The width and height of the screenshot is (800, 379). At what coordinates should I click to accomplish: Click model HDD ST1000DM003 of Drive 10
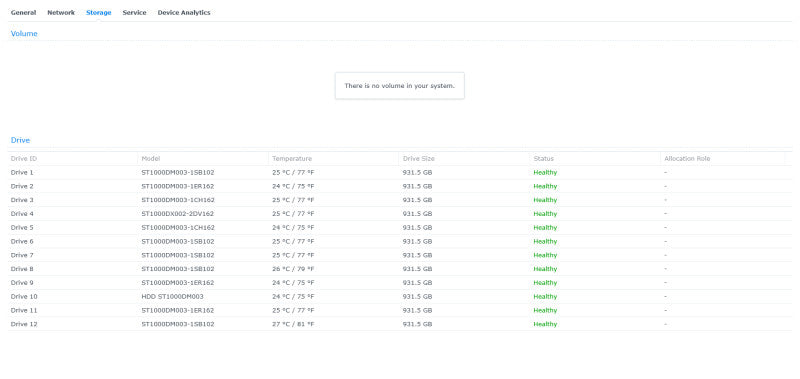pyautogui.click(x=173, y=296)
